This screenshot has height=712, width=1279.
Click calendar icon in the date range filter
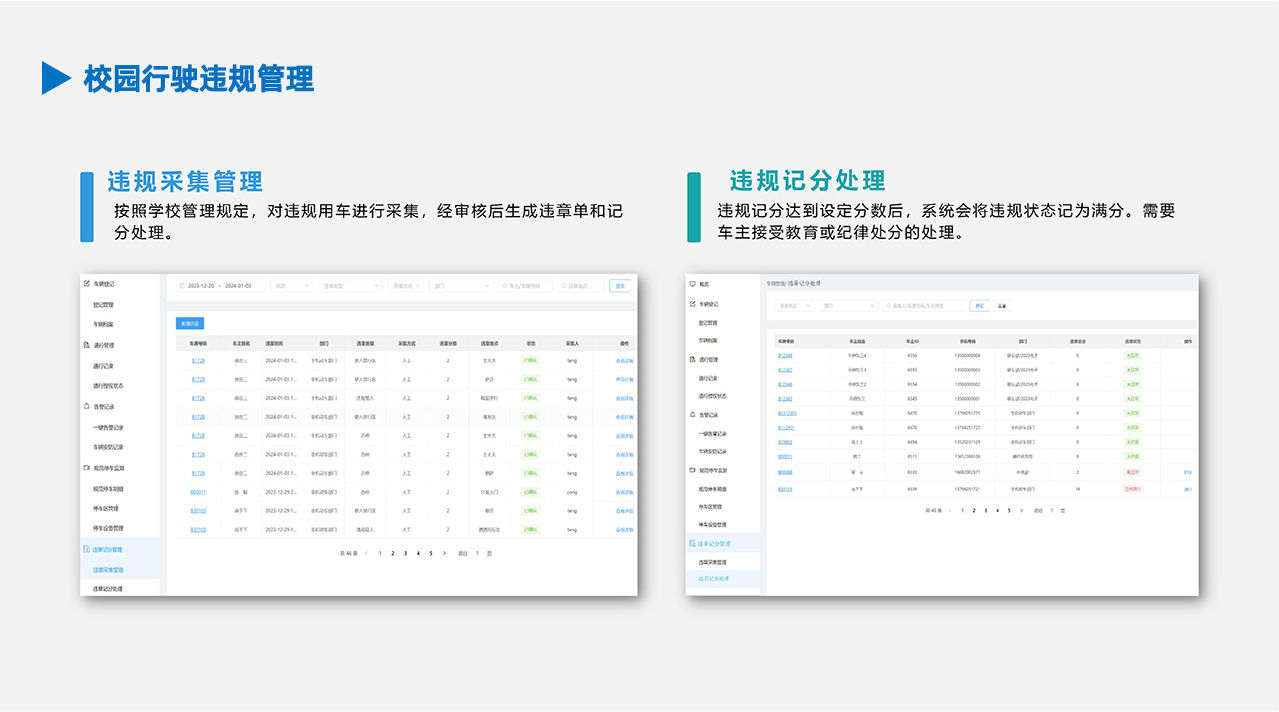pyautogui.click(x=182, y=286)
